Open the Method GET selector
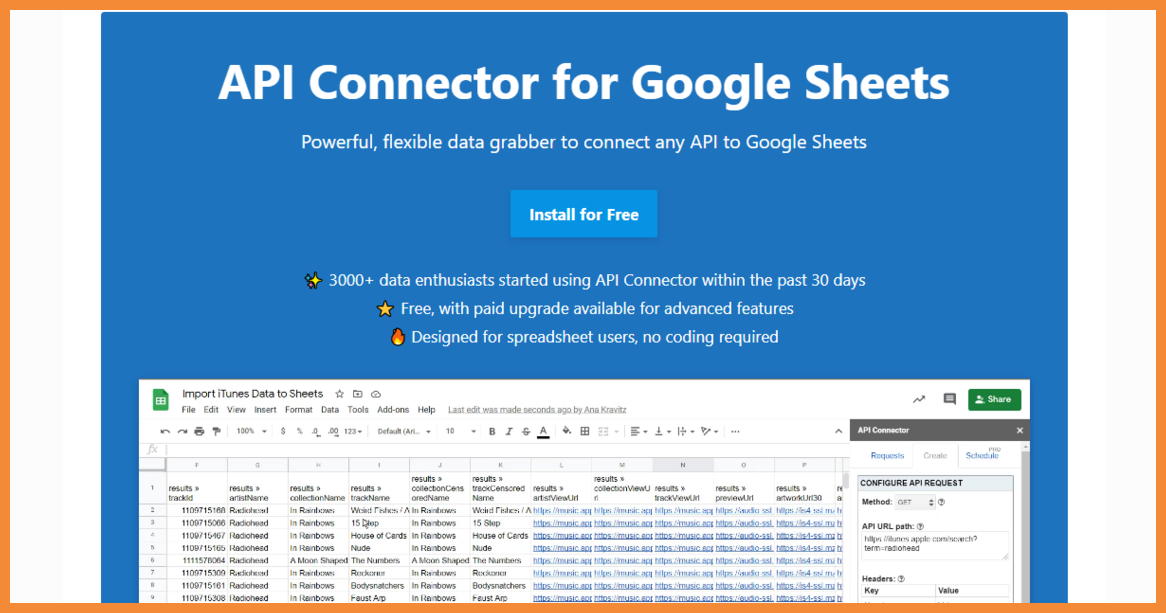 tap(915, 502)
